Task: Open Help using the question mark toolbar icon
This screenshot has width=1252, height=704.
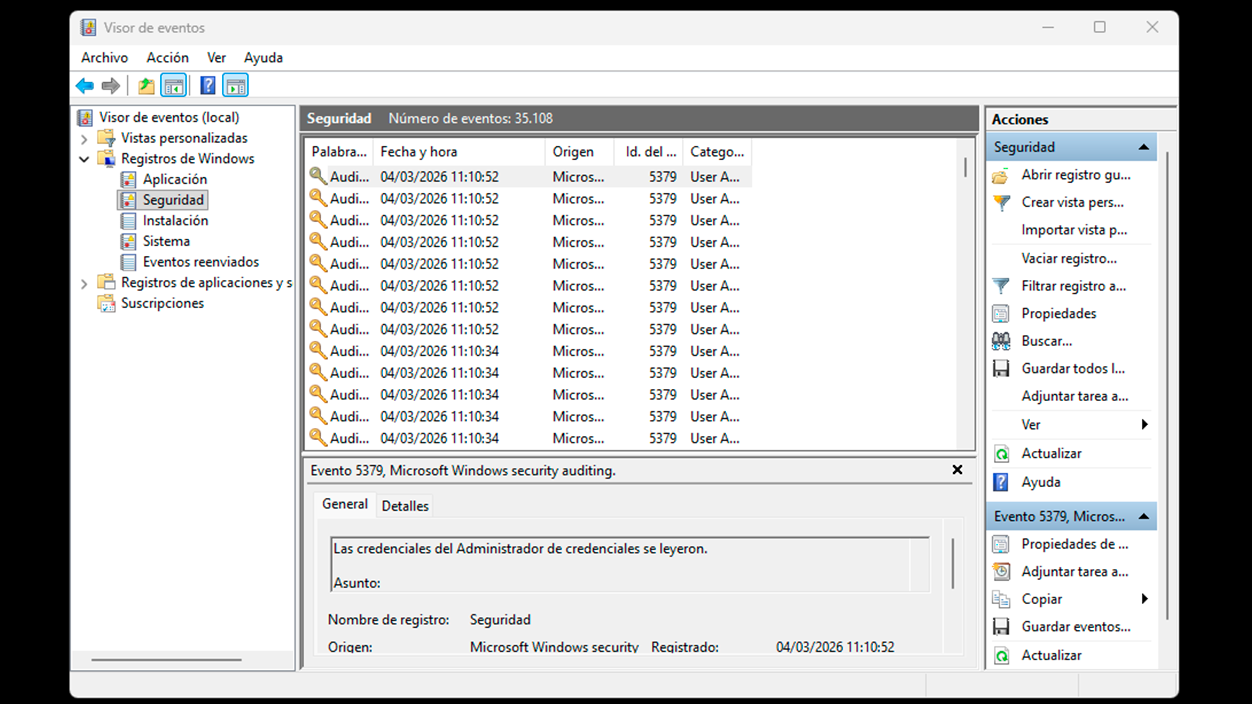Action: point(207,85)
